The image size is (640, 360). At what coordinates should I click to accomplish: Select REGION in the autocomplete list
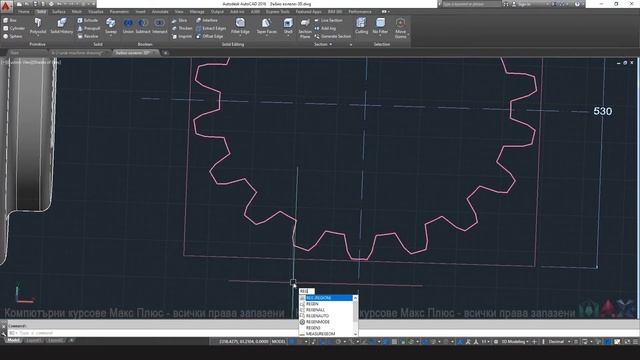[326, 298]
